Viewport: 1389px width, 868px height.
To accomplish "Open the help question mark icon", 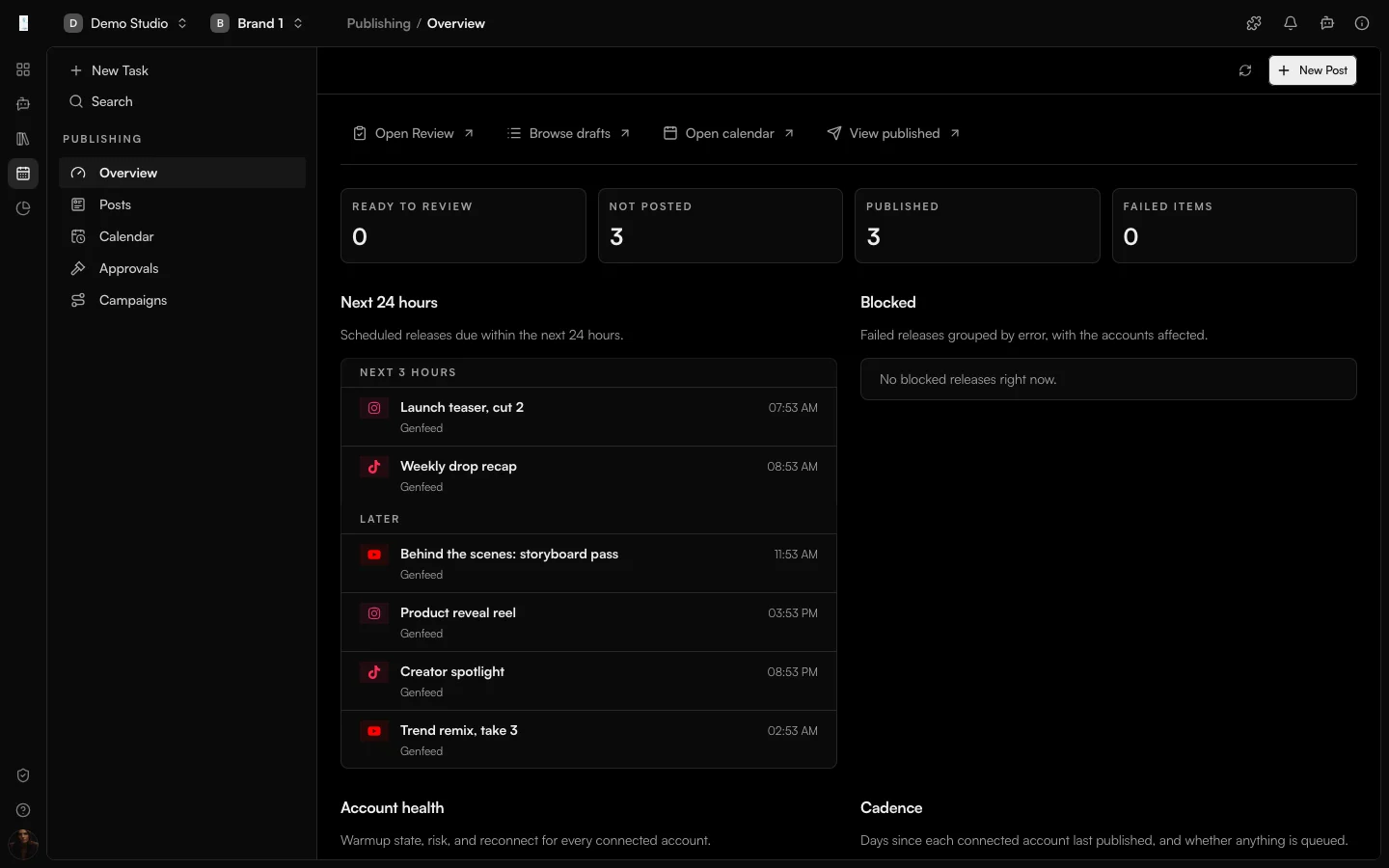I will click(23, 810).
